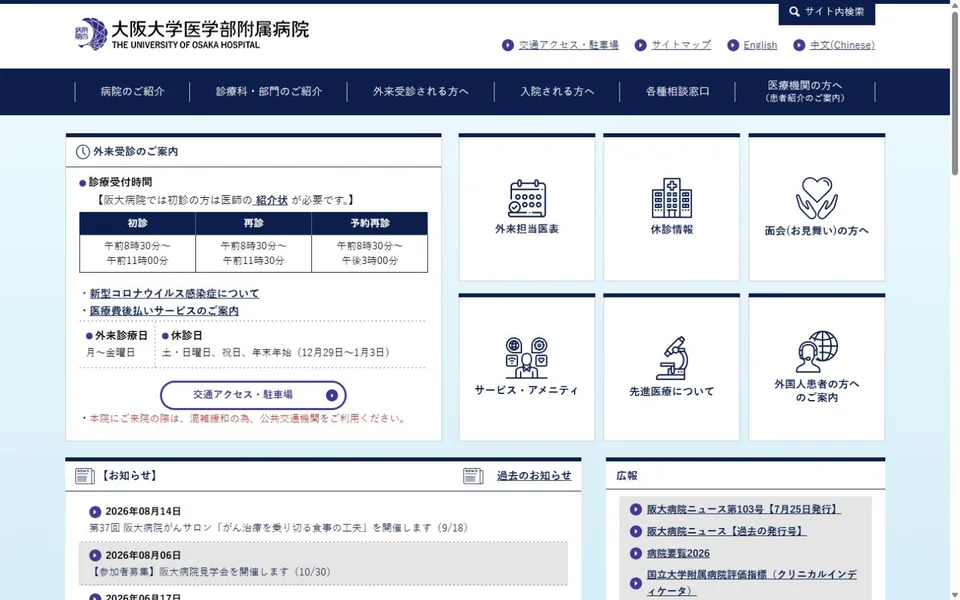The width and height of the screenshot is (960, 600).
Task: Open the site search button
Action: tap(827, 12)
